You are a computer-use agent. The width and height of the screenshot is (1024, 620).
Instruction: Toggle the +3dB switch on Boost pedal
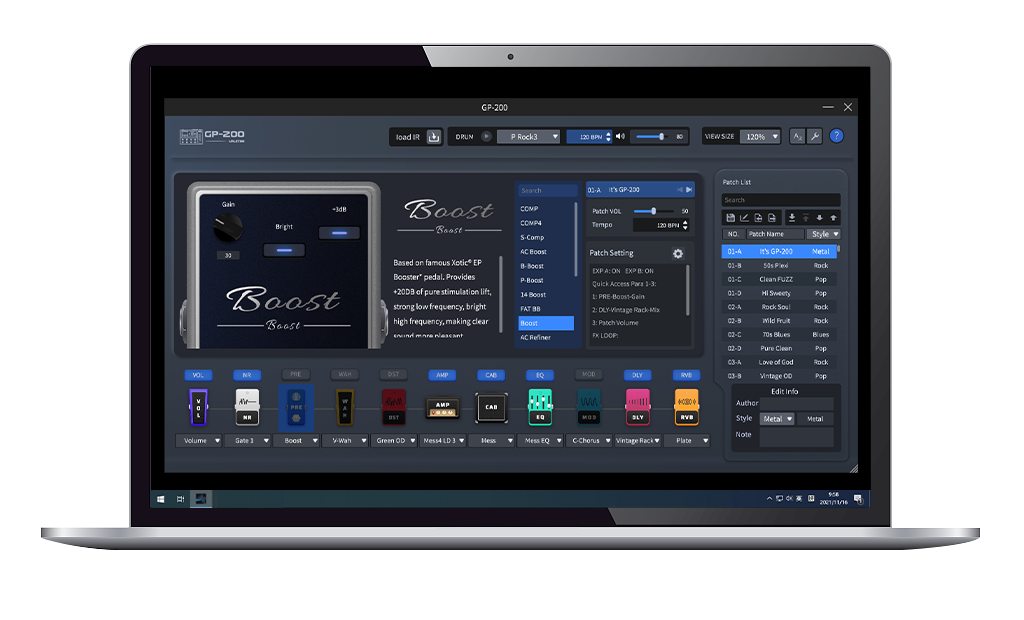[338, 233]
